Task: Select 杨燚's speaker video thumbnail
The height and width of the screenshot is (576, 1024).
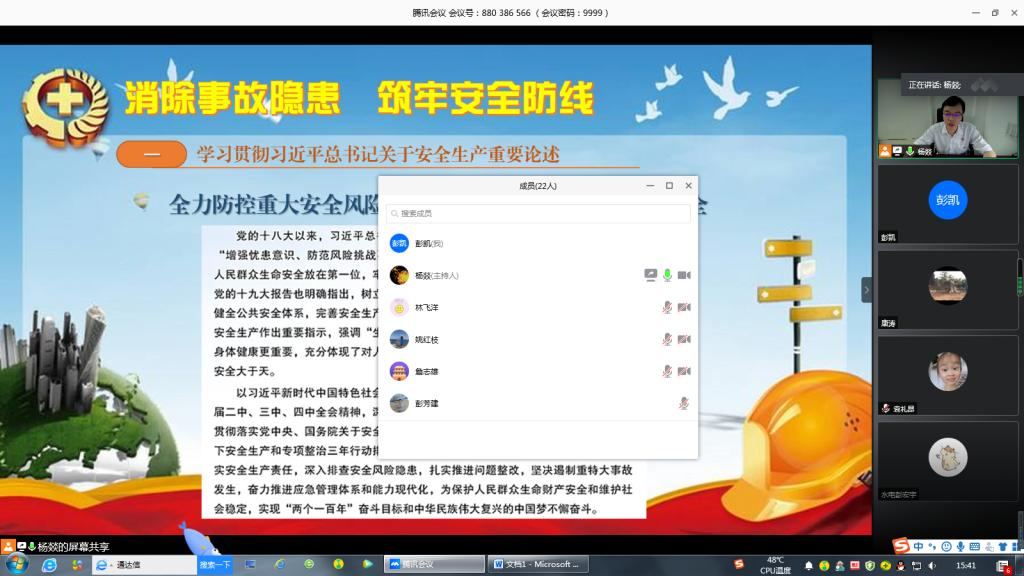Action: (x=947, y=118)
